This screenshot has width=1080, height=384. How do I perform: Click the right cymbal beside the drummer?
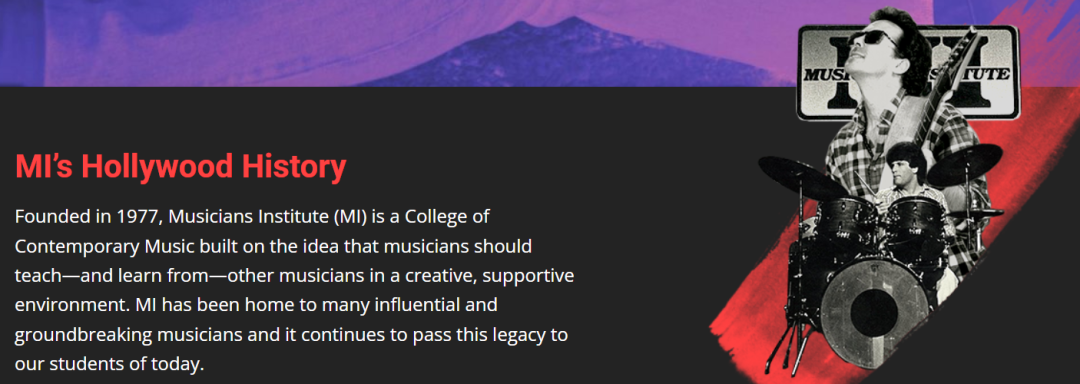964,164
